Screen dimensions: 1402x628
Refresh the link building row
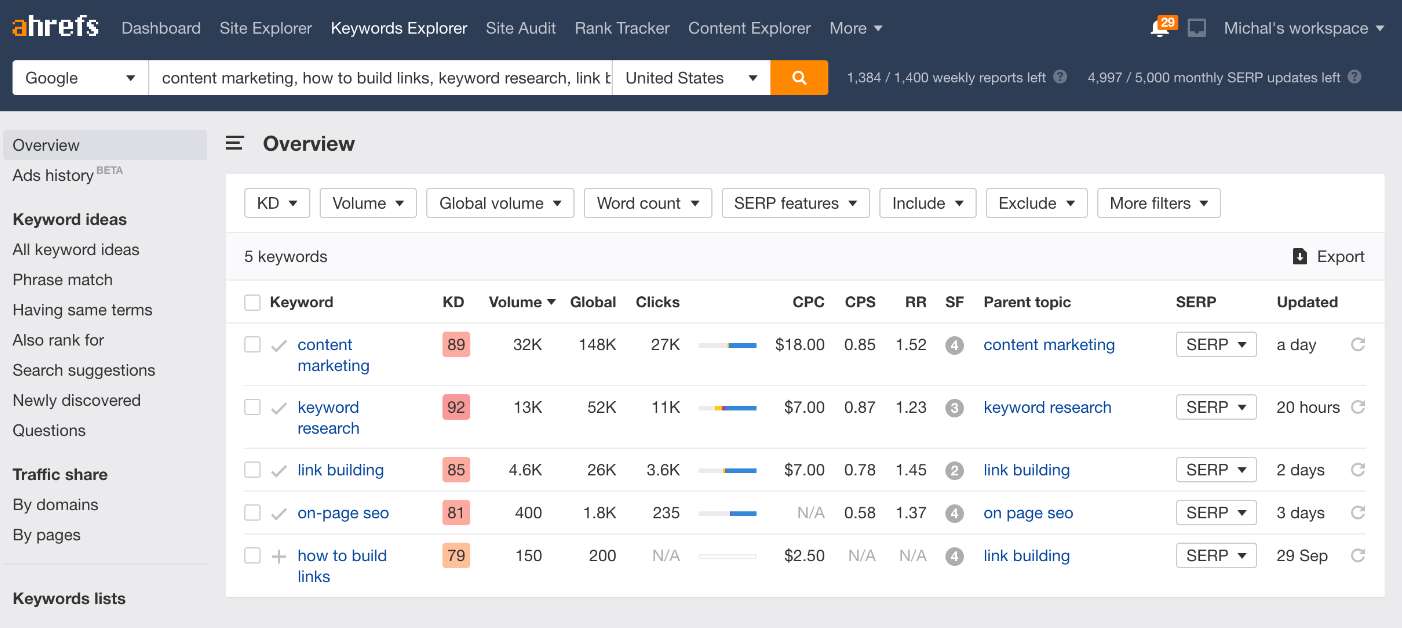click(1358, 470)
